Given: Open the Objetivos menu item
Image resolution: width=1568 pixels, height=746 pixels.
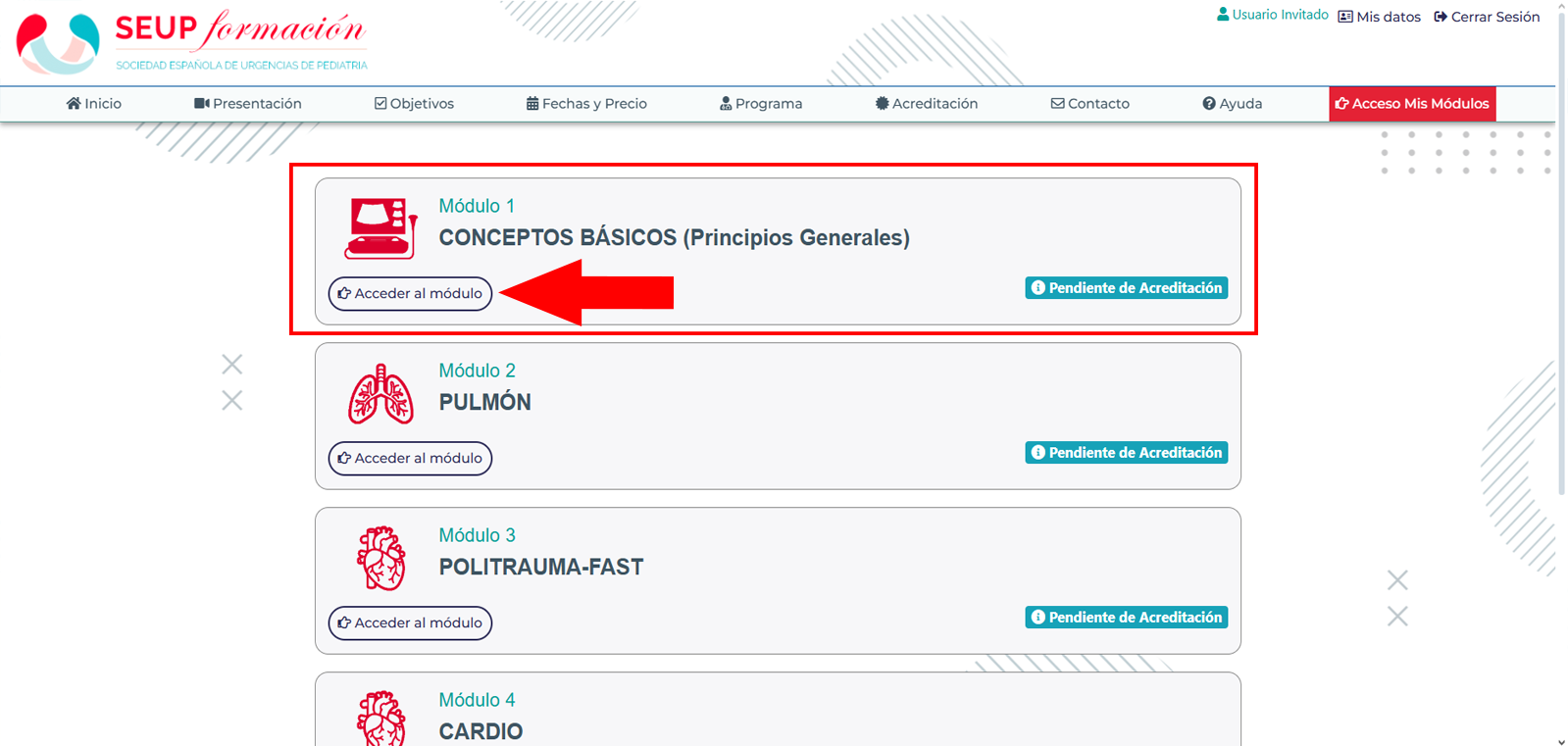Looking at the screenshot, I should point(414,104).
